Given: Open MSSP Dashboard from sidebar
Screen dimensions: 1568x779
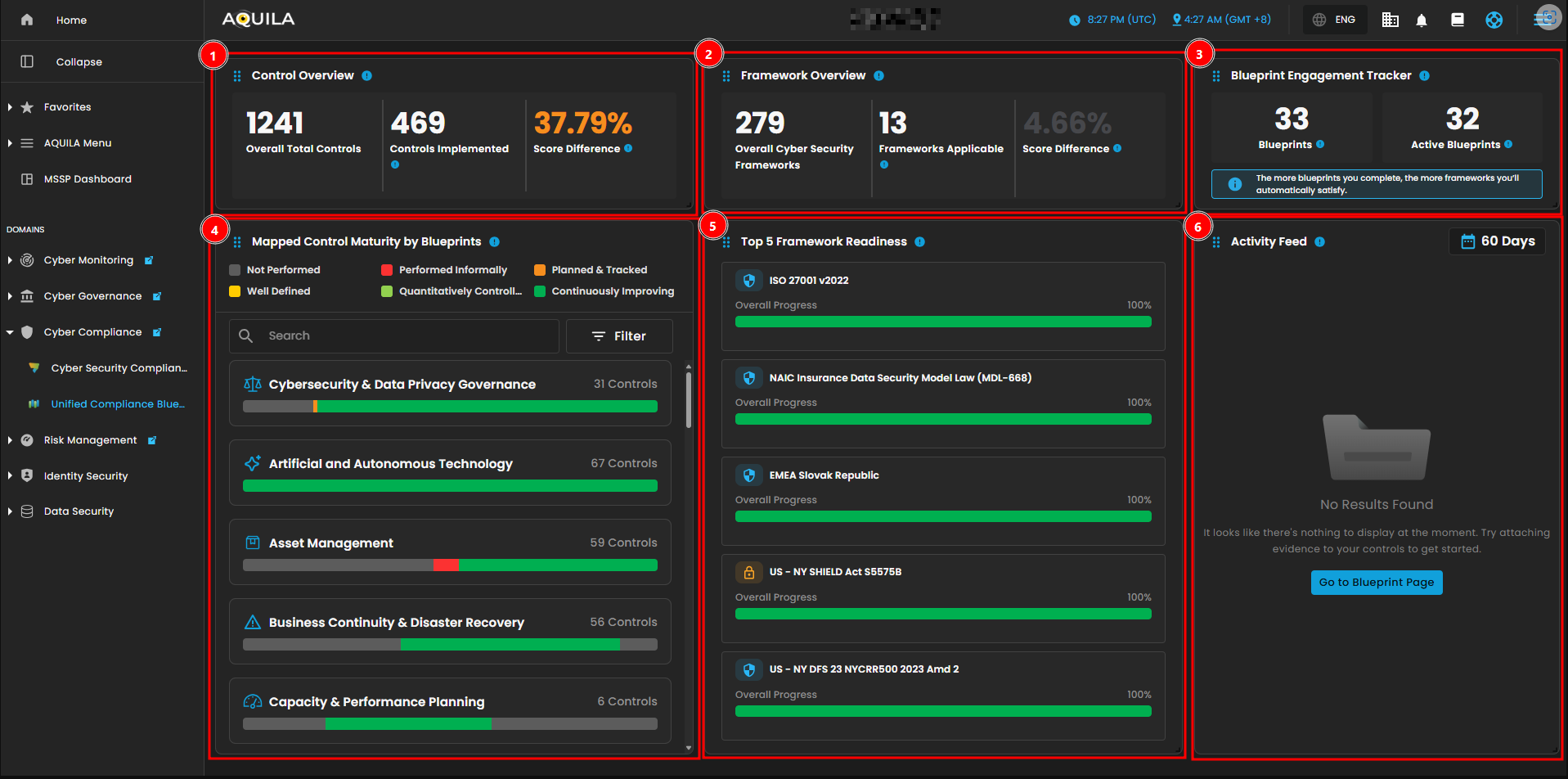Looking at the screenshot, I should tap(88, 179).
